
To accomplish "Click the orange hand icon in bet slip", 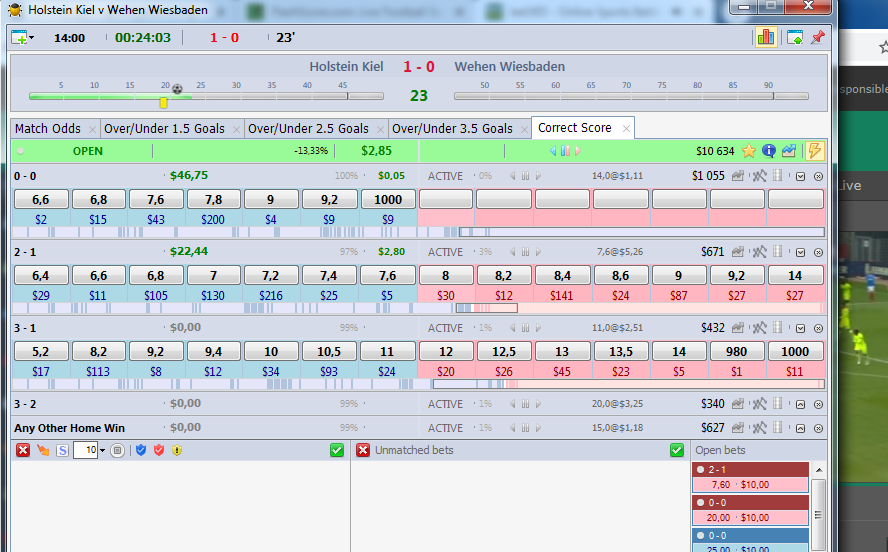I will pyautogui.click(x=43, y=450).
